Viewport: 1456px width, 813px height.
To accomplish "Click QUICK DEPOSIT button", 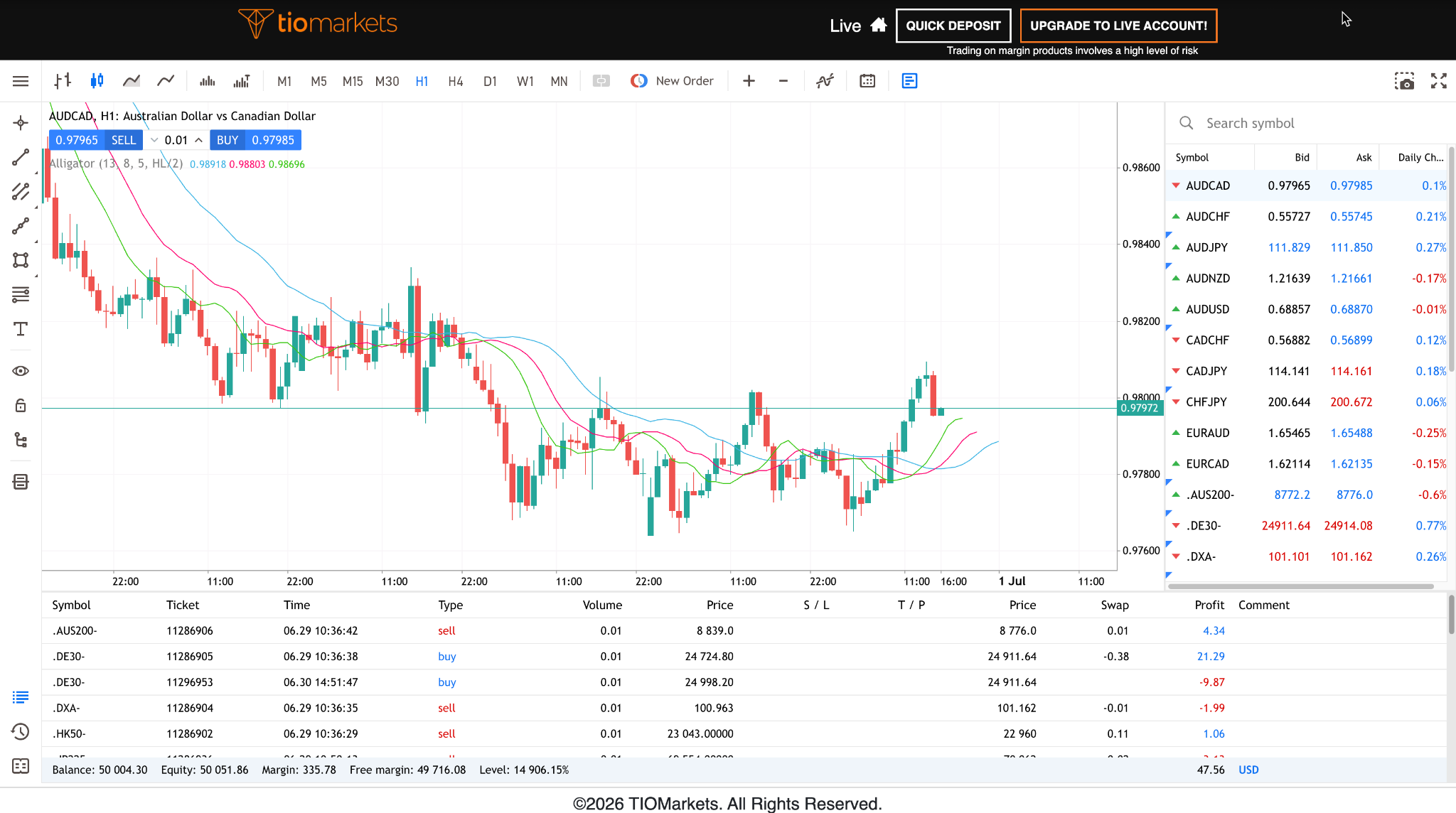I will point(953,26).
